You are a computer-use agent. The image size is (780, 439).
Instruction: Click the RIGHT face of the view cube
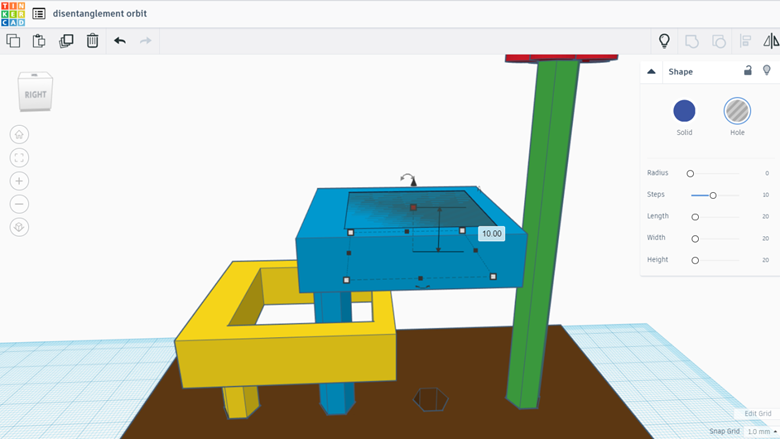pyautogui.click(x=35, y=94)
